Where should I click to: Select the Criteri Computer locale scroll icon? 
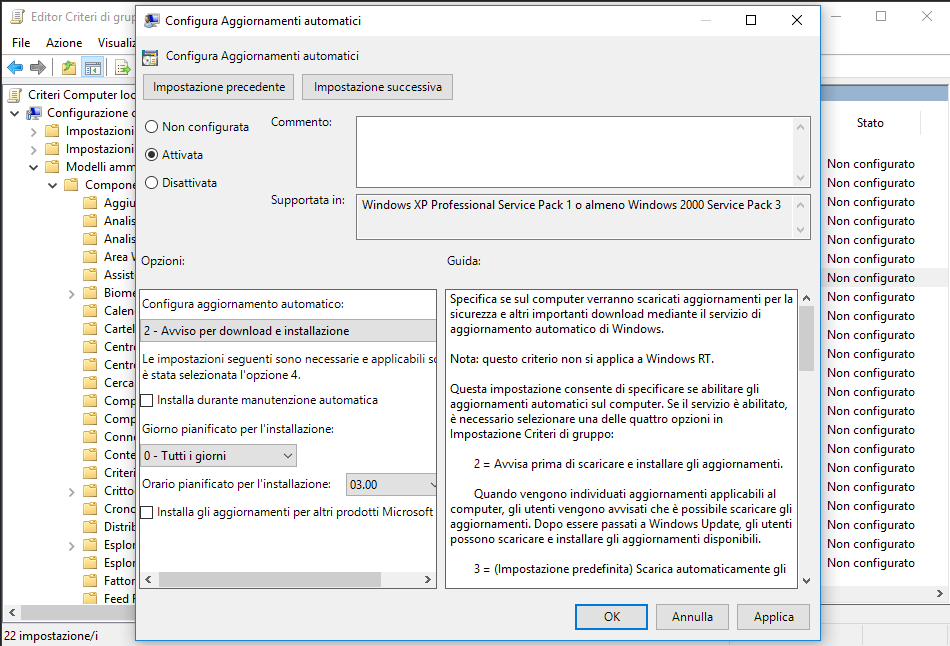point(15,95)
